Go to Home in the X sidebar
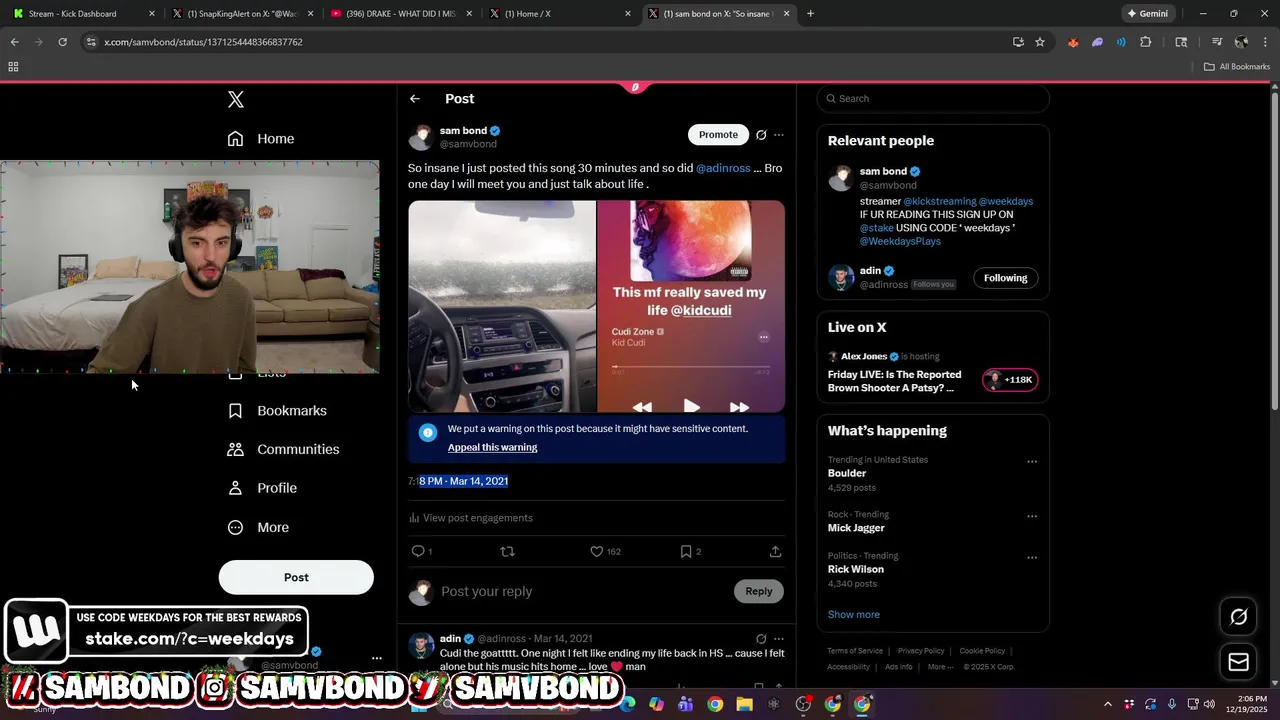The width and height of the screenshot is (1280, 720). (x=261, y=139)
